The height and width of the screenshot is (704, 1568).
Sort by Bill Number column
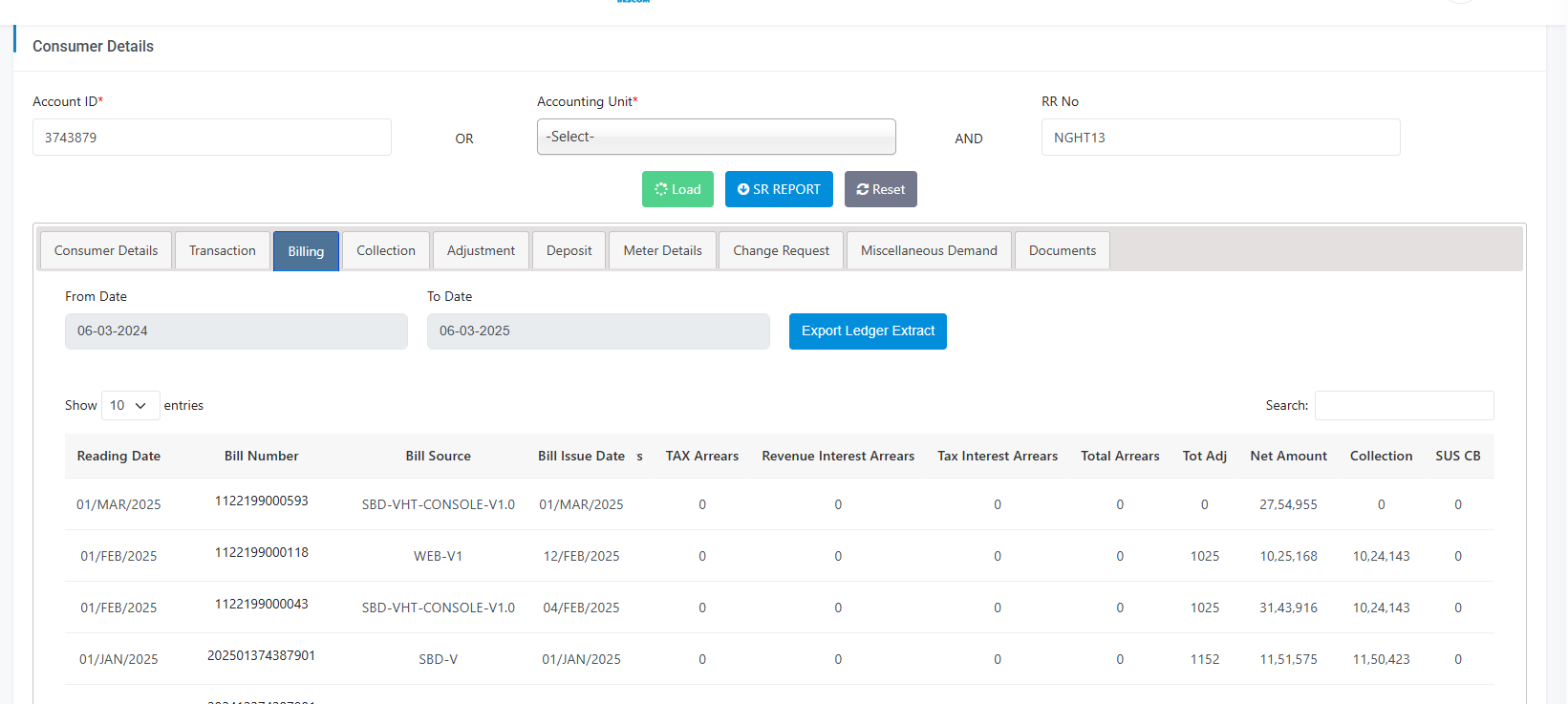click(x=261, y=456)
